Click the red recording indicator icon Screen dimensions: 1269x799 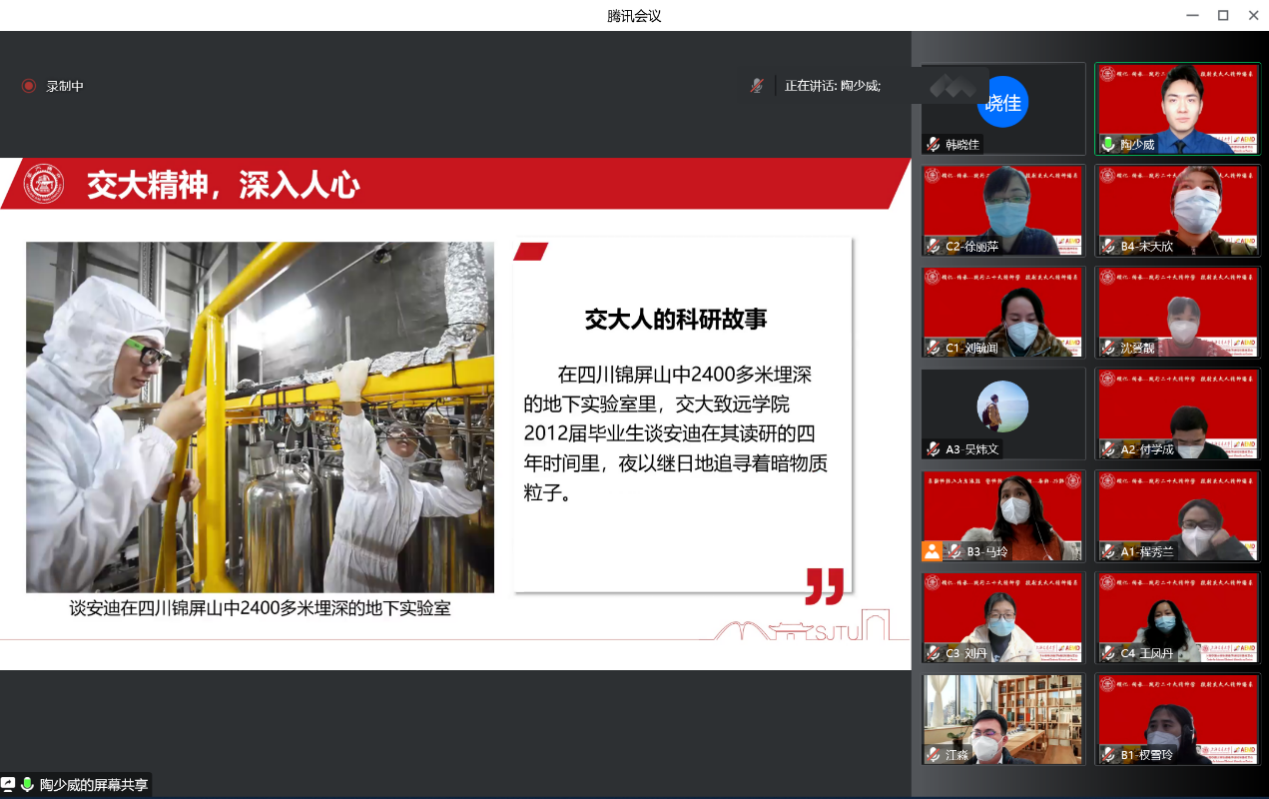click(x=29, y=86)
